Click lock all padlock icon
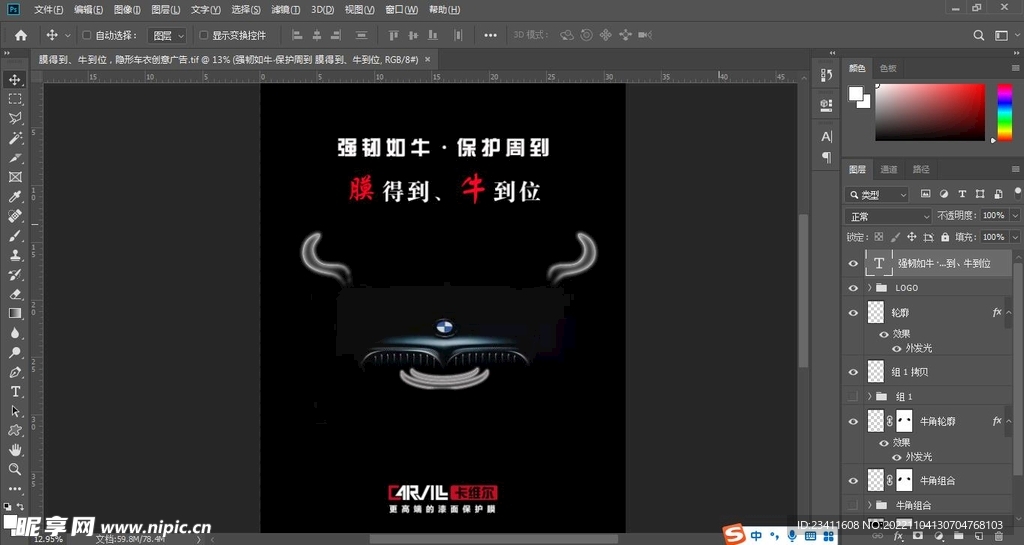 (x=945, y=237)
